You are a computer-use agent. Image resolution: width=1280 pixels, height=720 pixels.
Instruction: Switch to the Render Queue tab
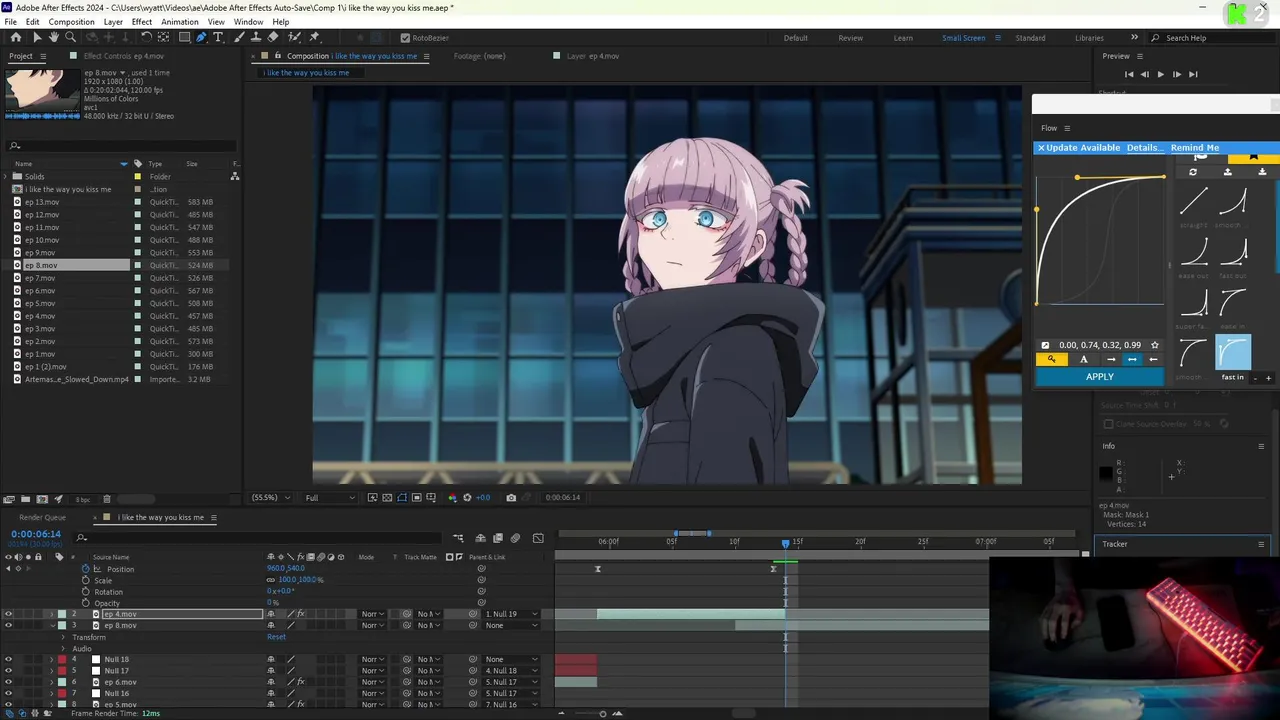click(x=43, y=518)
